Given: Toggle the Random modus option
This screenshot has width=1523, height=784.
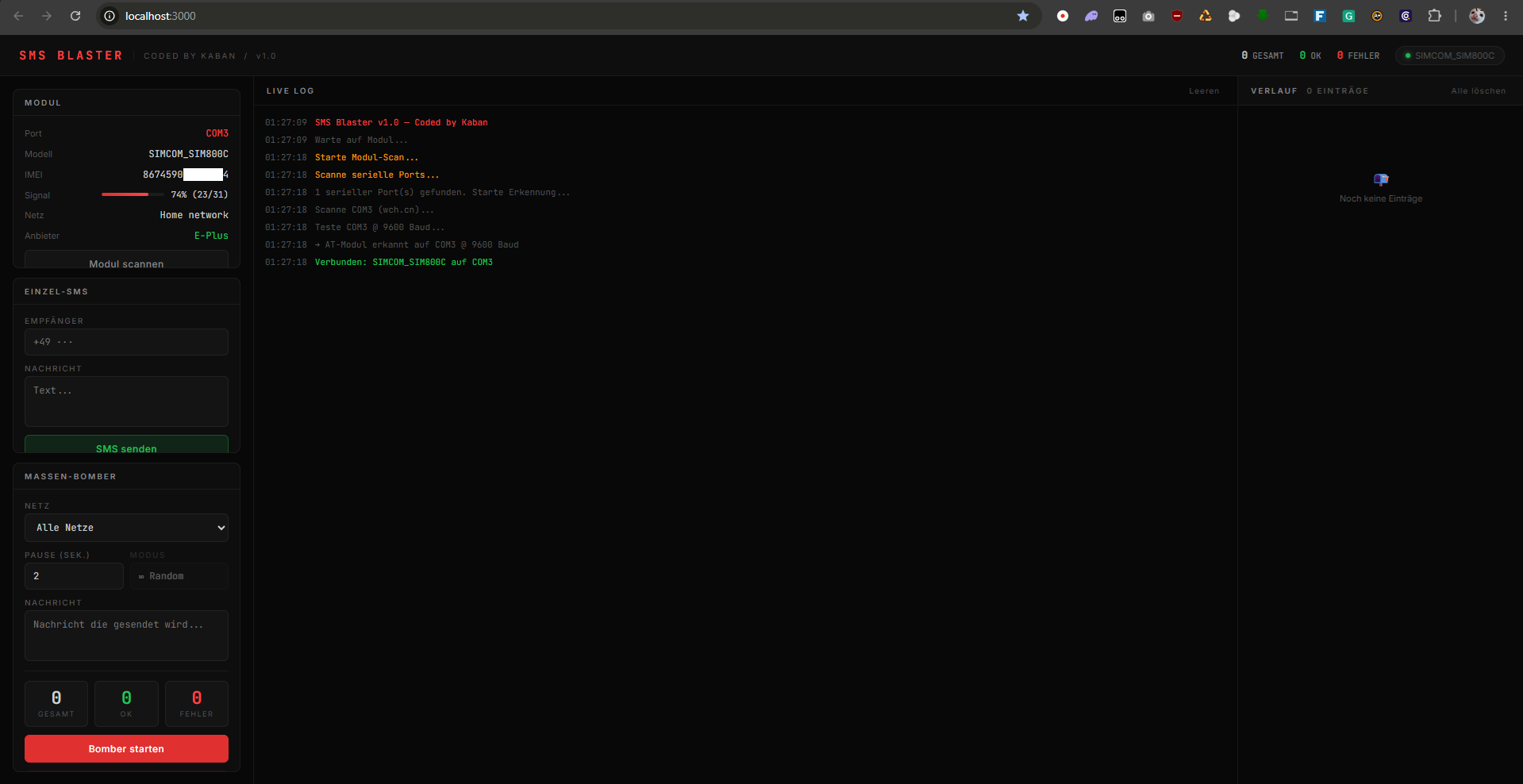Looking at the screenshot, I should [x=179, y=576].
